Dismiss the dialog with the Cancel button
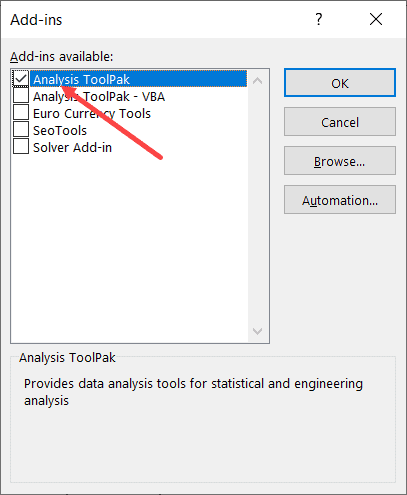 [x=340, y=122]
